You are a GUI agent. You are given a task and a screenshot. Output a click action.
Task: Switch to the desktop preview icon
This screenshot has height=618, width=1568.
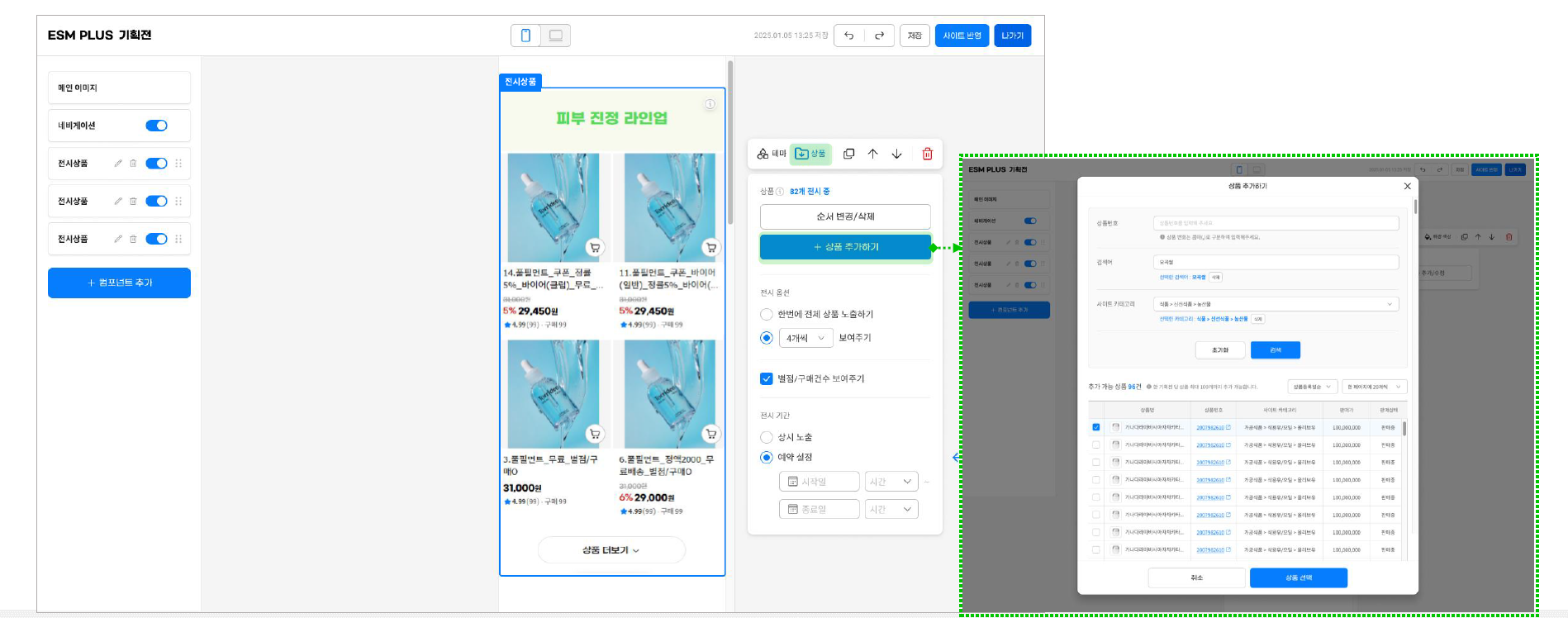556,36
